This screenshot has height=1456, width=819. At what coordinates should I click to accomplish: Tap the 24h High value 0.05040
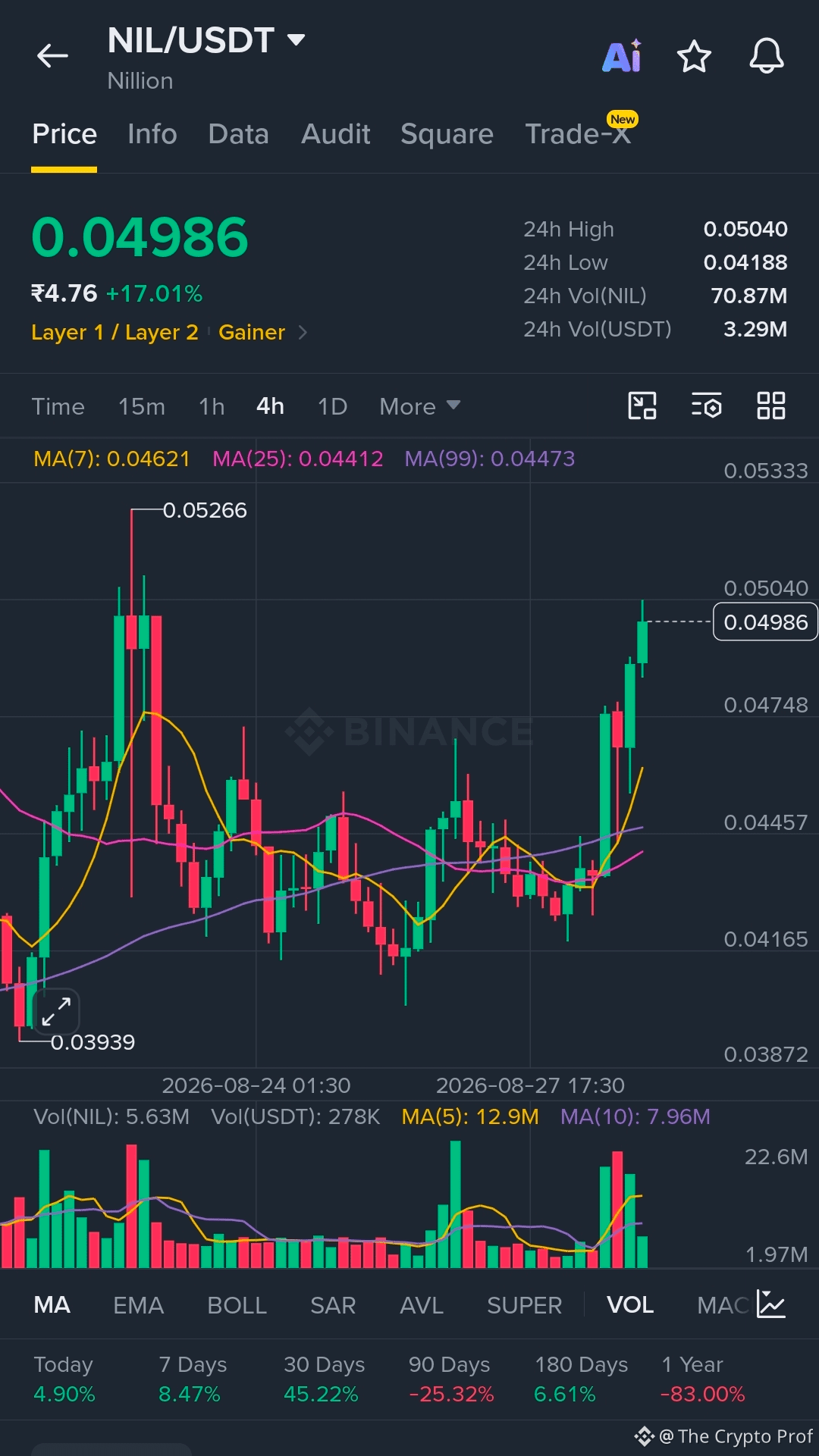(x=745, y=229)
